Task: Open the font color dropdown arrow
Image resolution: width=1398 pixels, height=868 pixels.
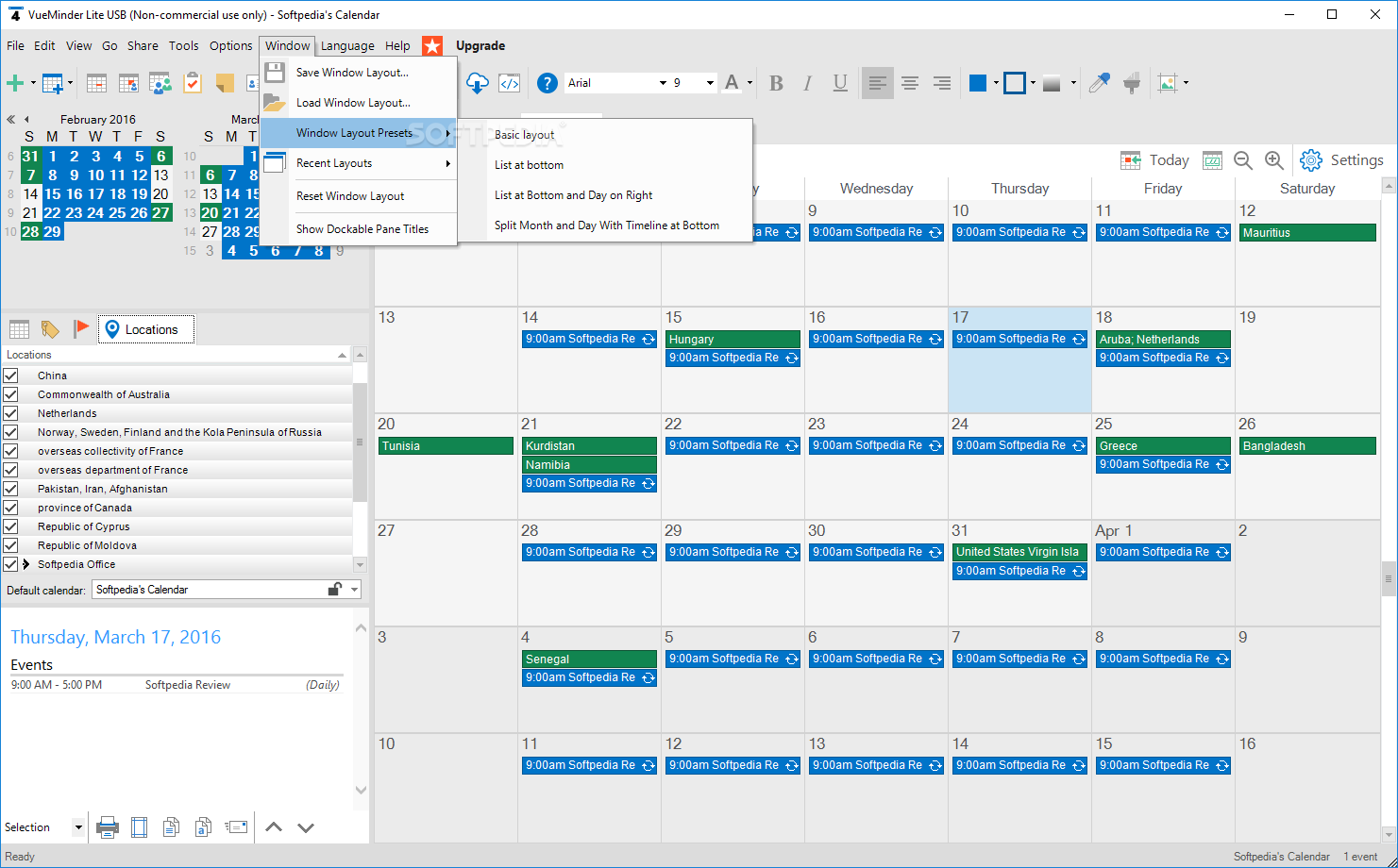Action: [x=750, y=83]
